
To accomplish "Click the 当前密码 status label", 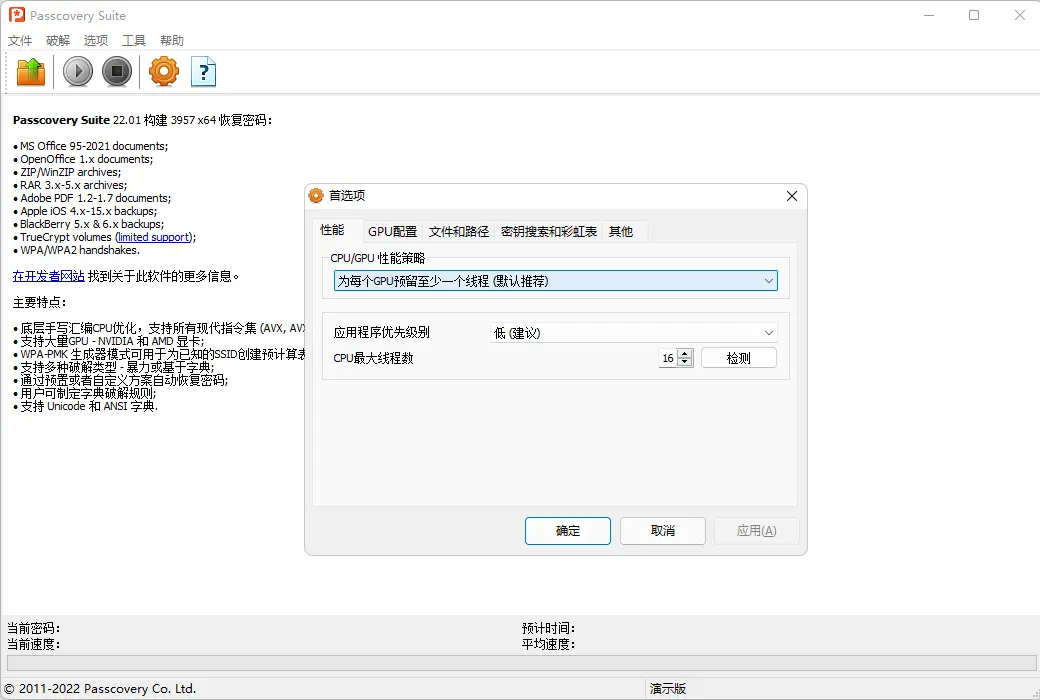I will point(33,628).
